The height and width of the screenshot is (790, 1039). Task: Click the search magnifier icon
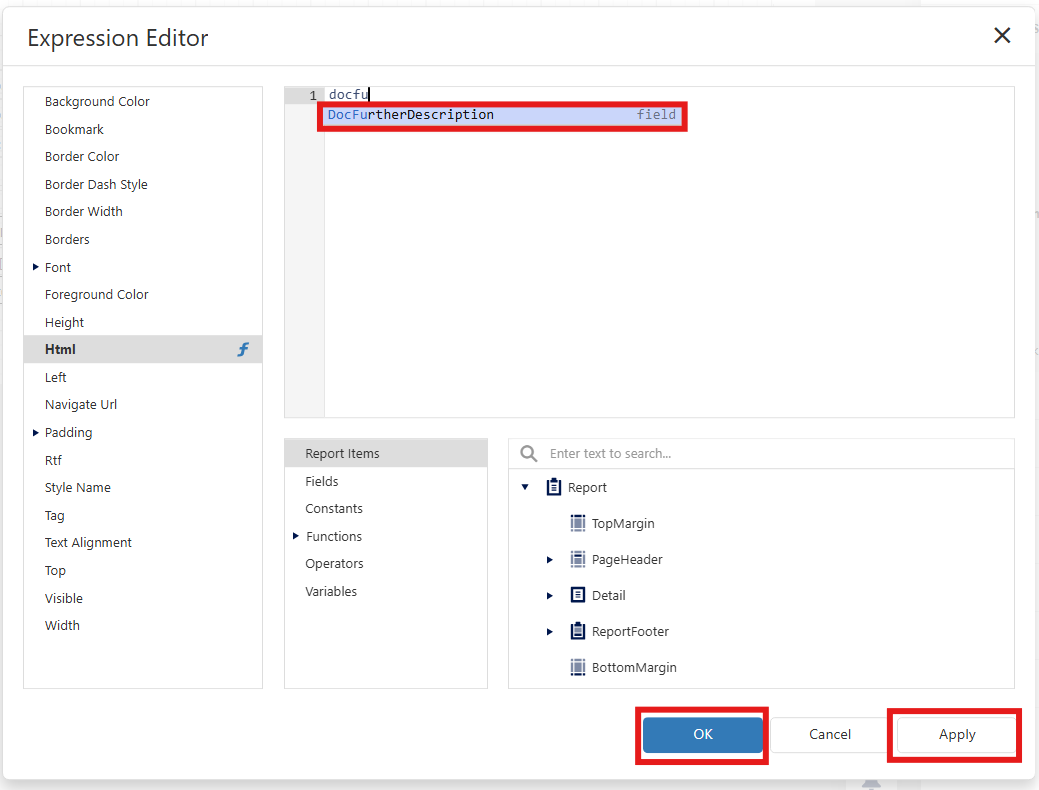(529, 453)
